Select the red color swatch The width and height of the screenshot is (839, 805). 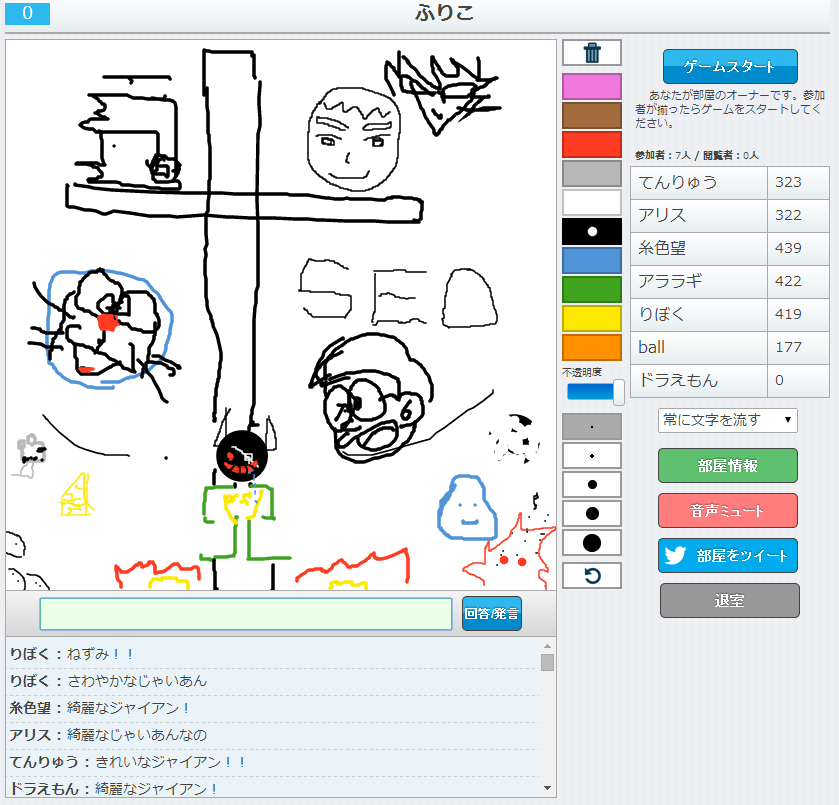coord(592,145)
